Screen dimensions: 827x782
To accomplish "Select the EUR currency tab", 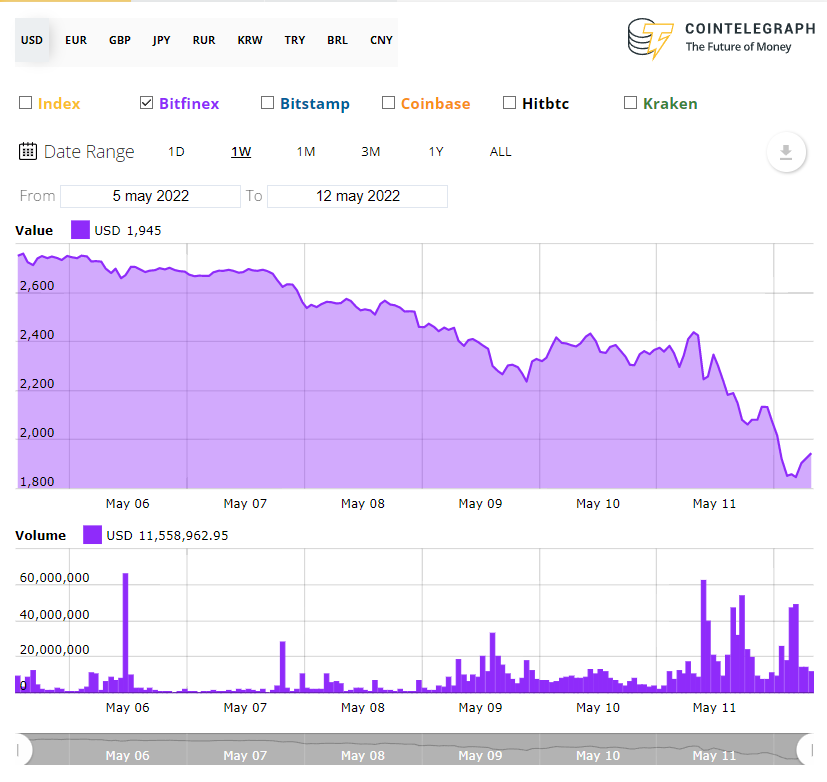I will pyautogui.click(x=76, y=41).
